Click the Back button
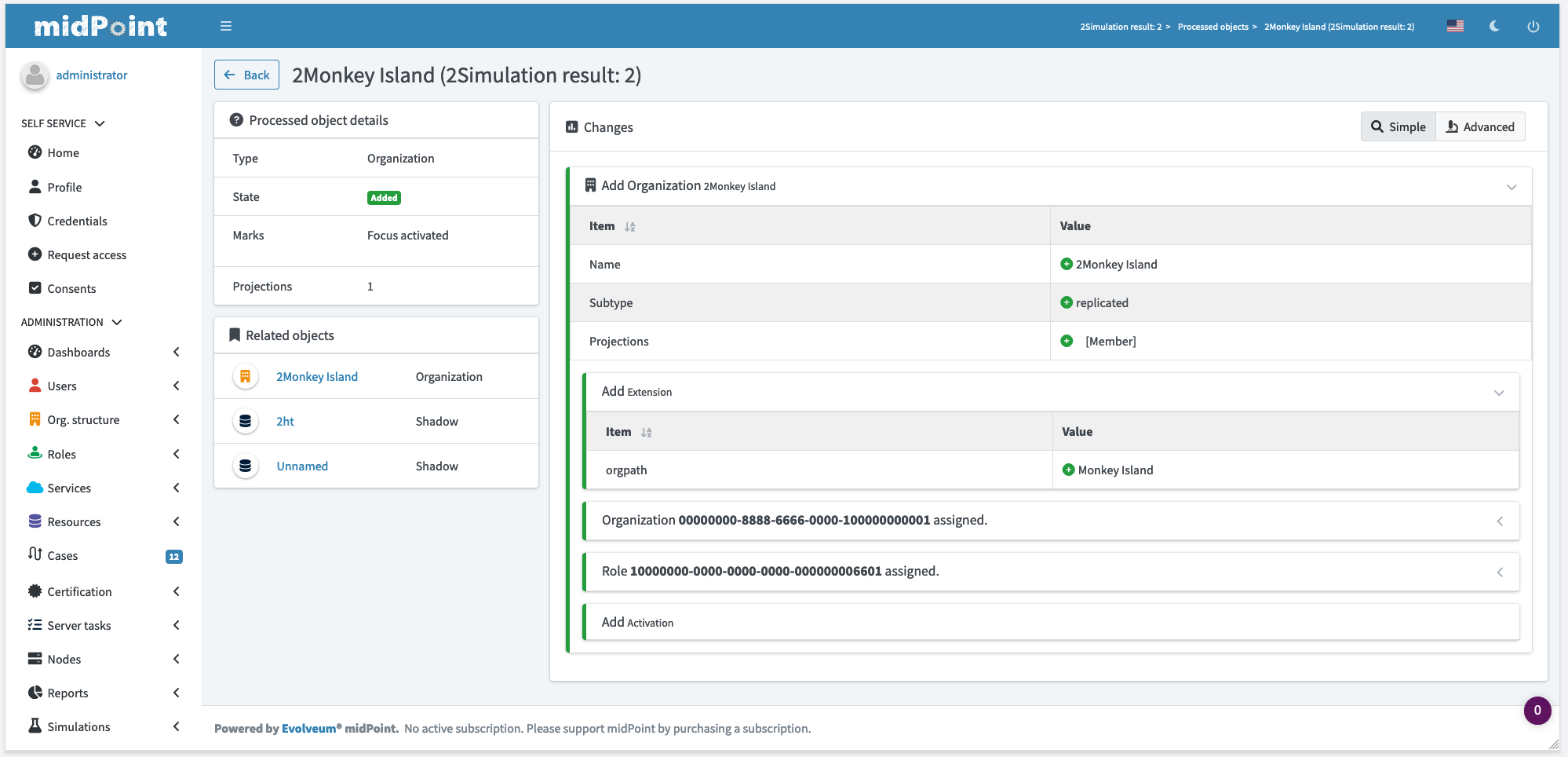Viewport: 1568px width, 757px height. point(246,75)
